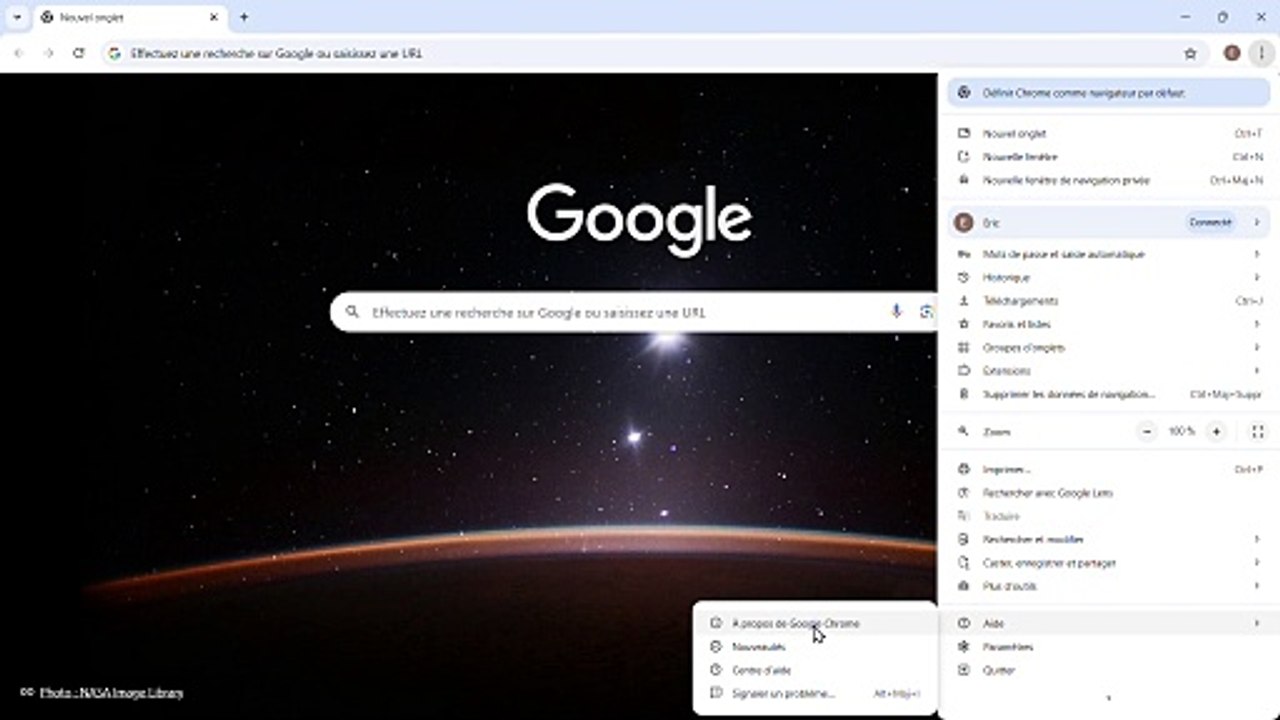This screenshot has height=720, width=1280.
Task: Click the 100 % zoom value
Action: click(x=1182, y=431)
